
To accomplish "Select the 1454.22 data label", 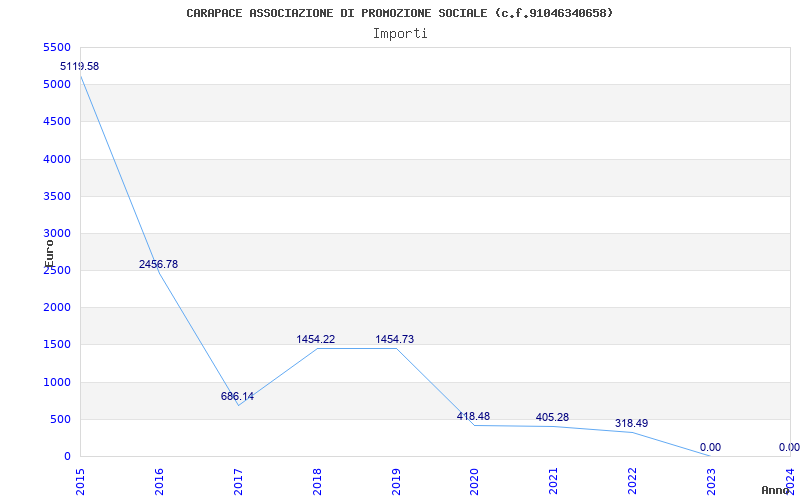I will tap(316, 339).
